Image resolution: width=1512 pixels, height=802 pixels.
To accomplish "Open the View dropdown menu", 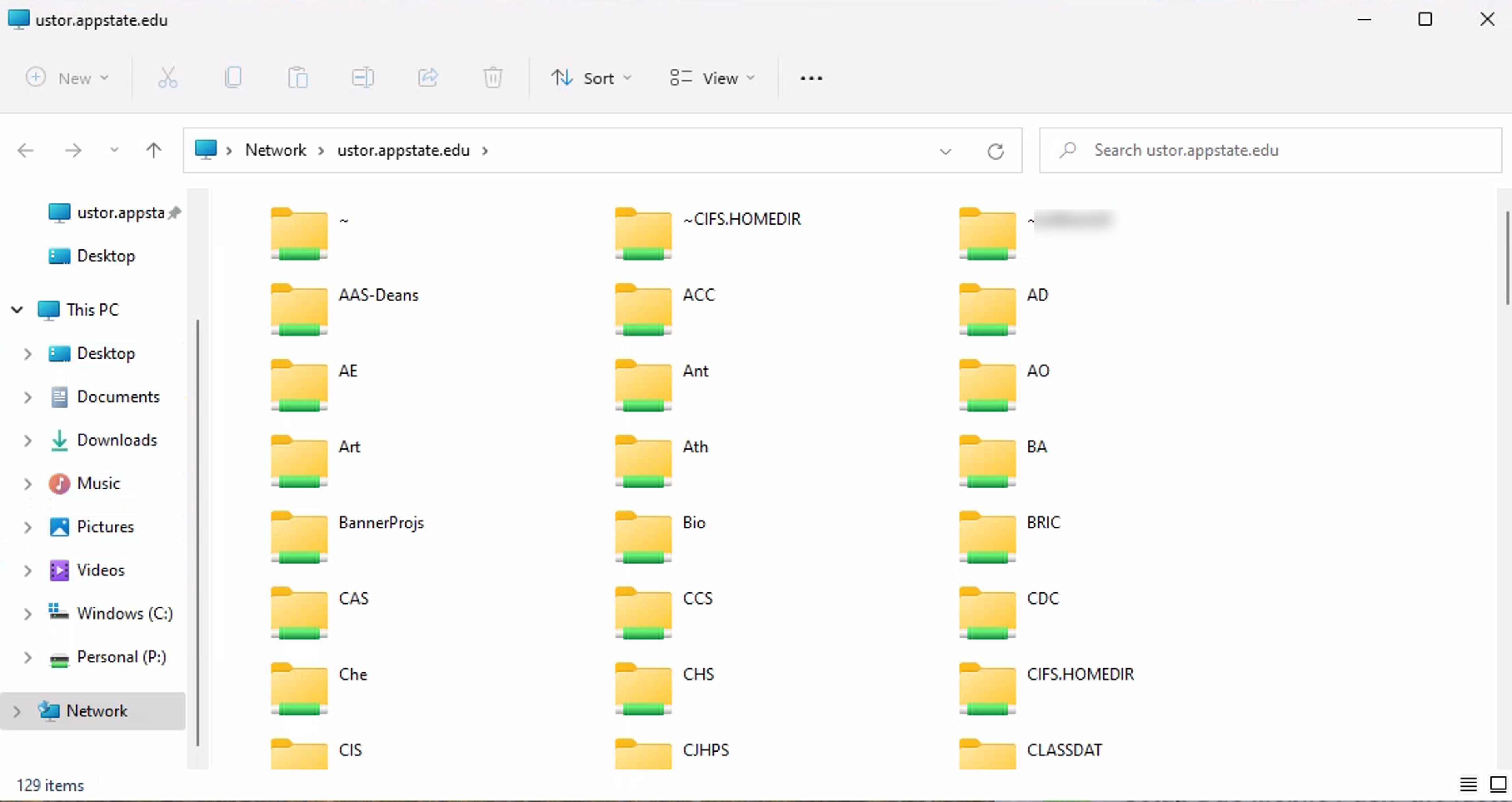I will click(x=712, y=78).
